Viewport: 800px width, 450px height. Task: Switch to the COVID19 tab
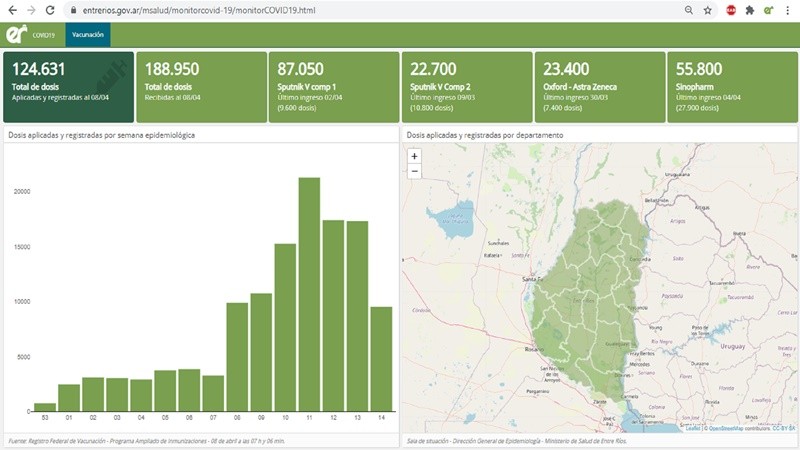pos(43,34)
